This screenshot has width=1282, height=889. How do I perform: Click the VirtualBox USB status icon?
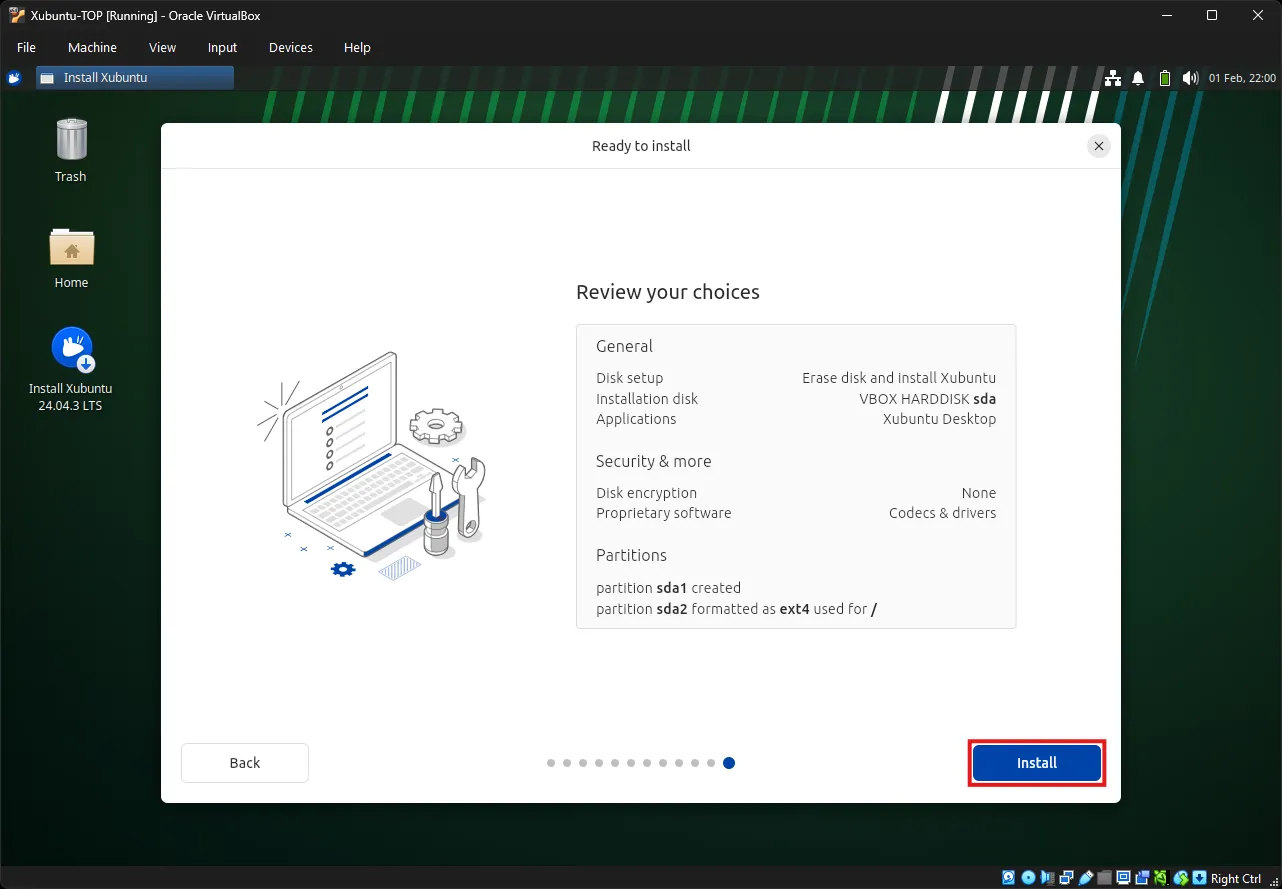pos(1085,878)
